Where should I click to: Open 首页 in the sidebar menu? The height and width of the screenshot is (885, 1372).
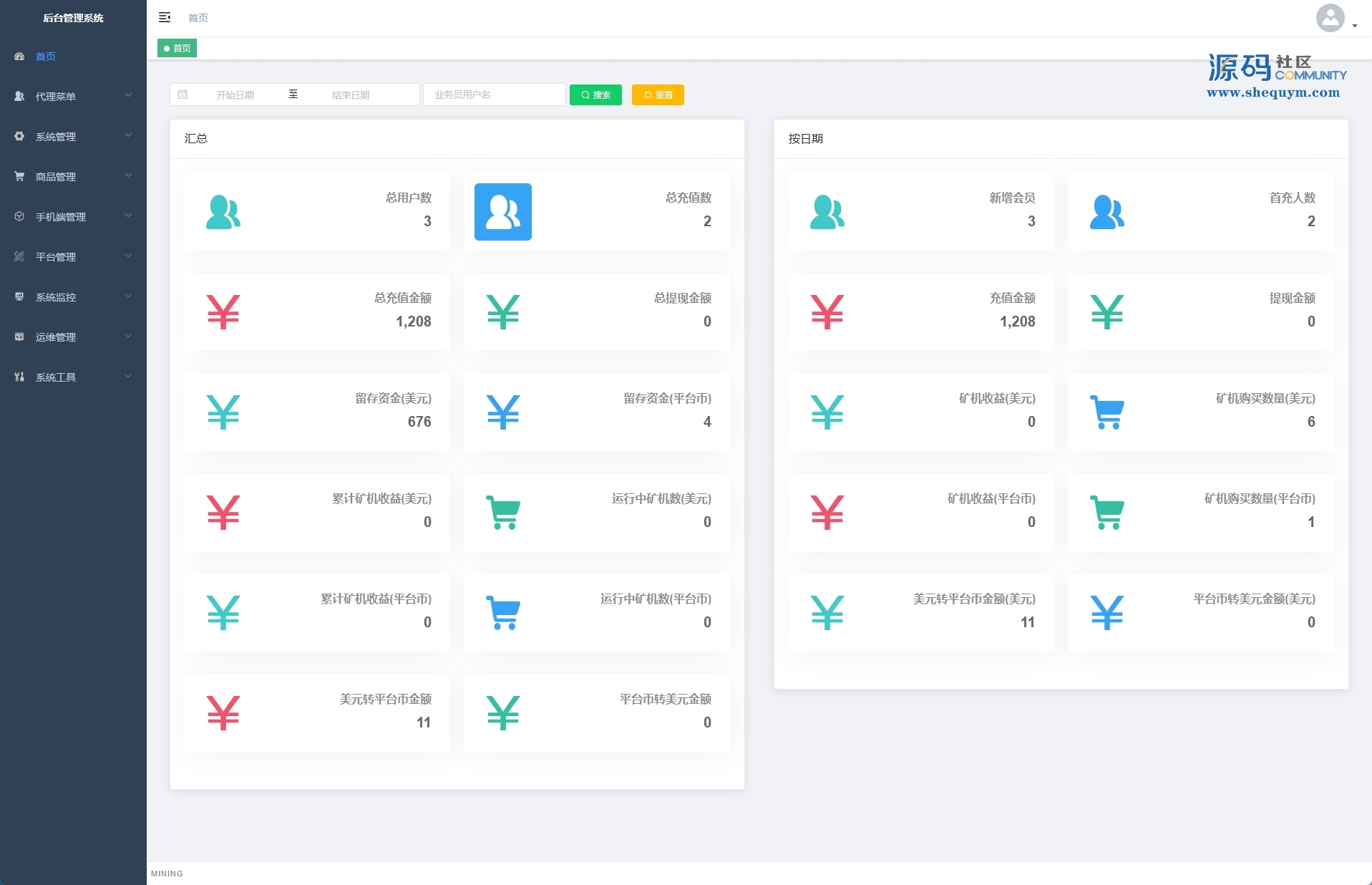[x=46, y=56]
